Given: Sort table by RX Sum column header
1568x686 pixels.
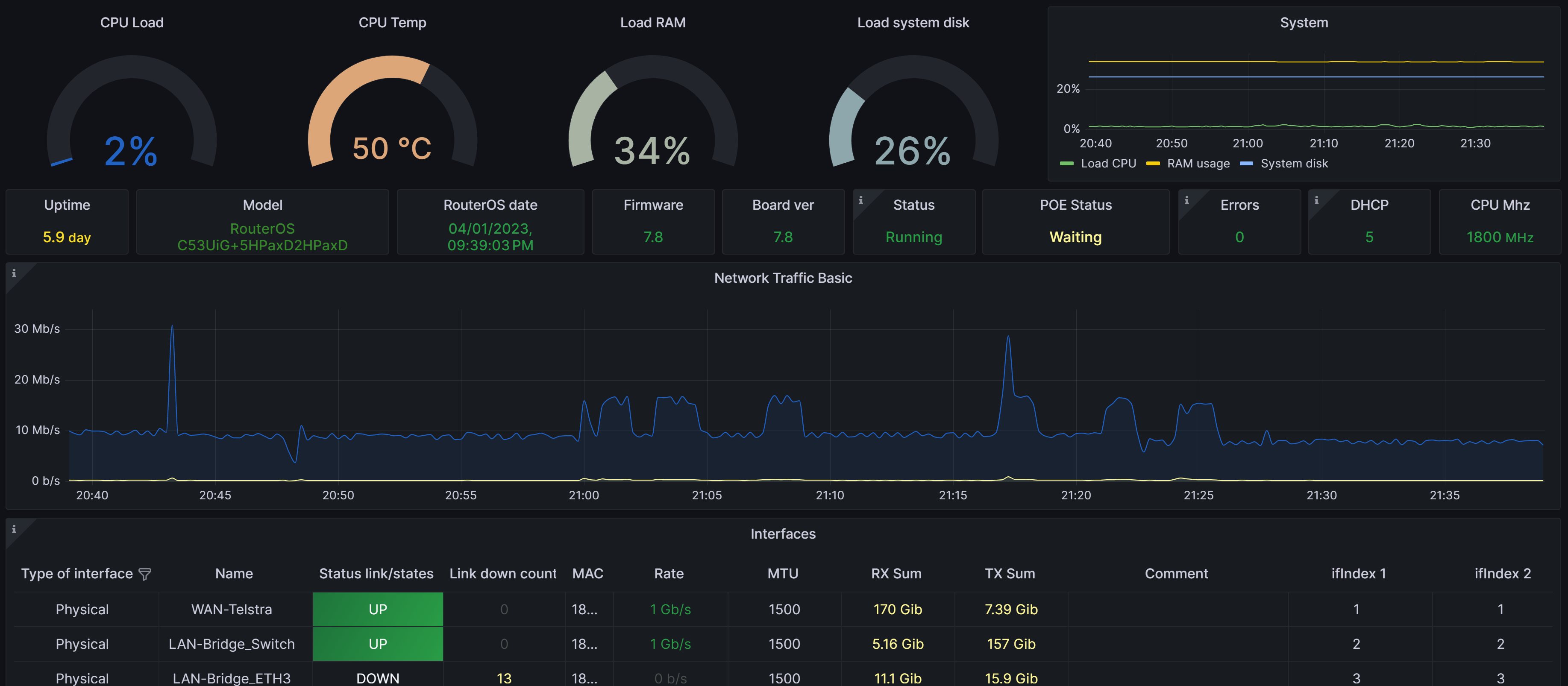Looking at the screenshot, I should pos(896,573).
